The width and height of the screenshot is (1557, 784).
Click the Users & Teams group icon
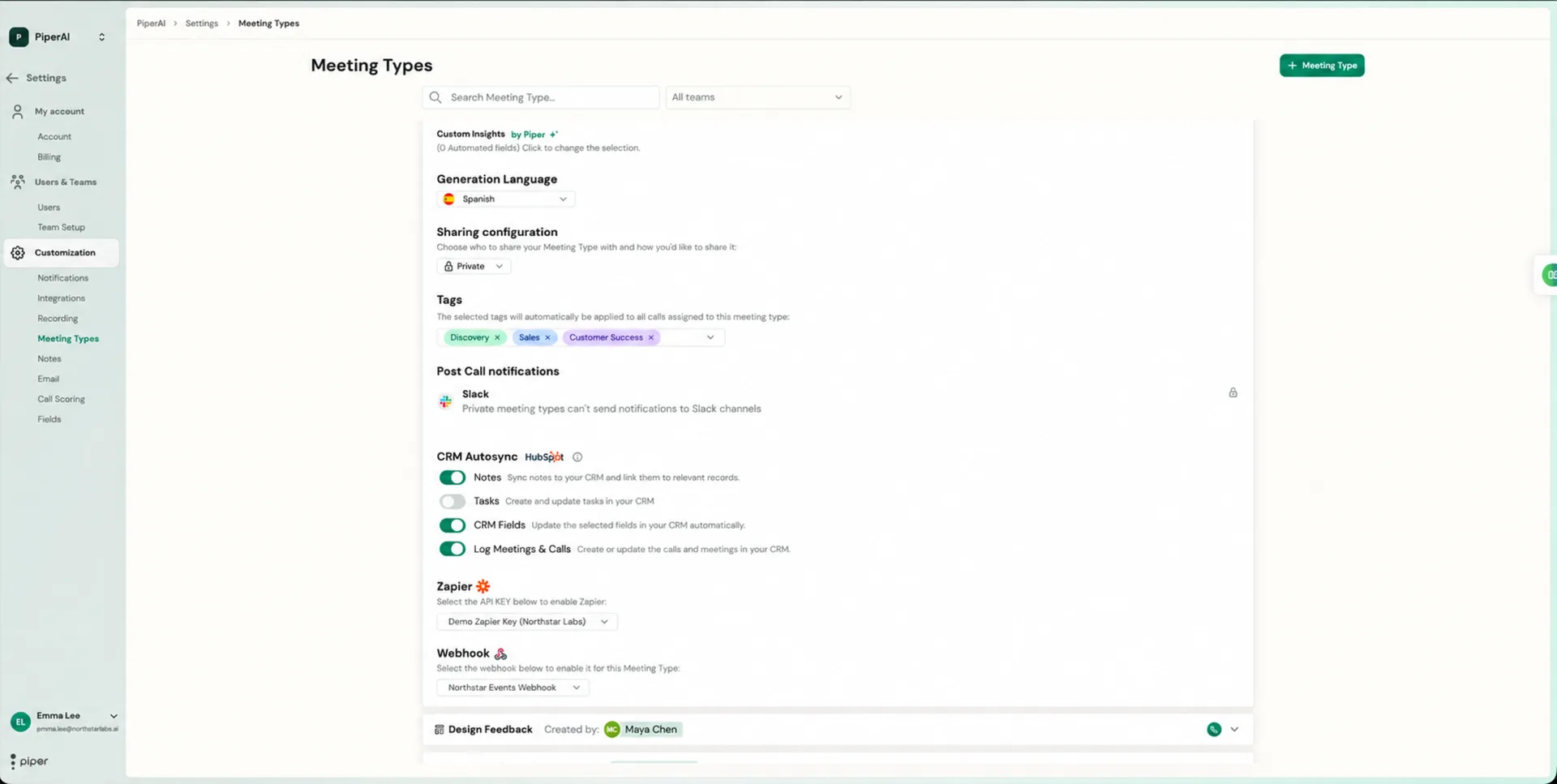[x=18, y=182]
